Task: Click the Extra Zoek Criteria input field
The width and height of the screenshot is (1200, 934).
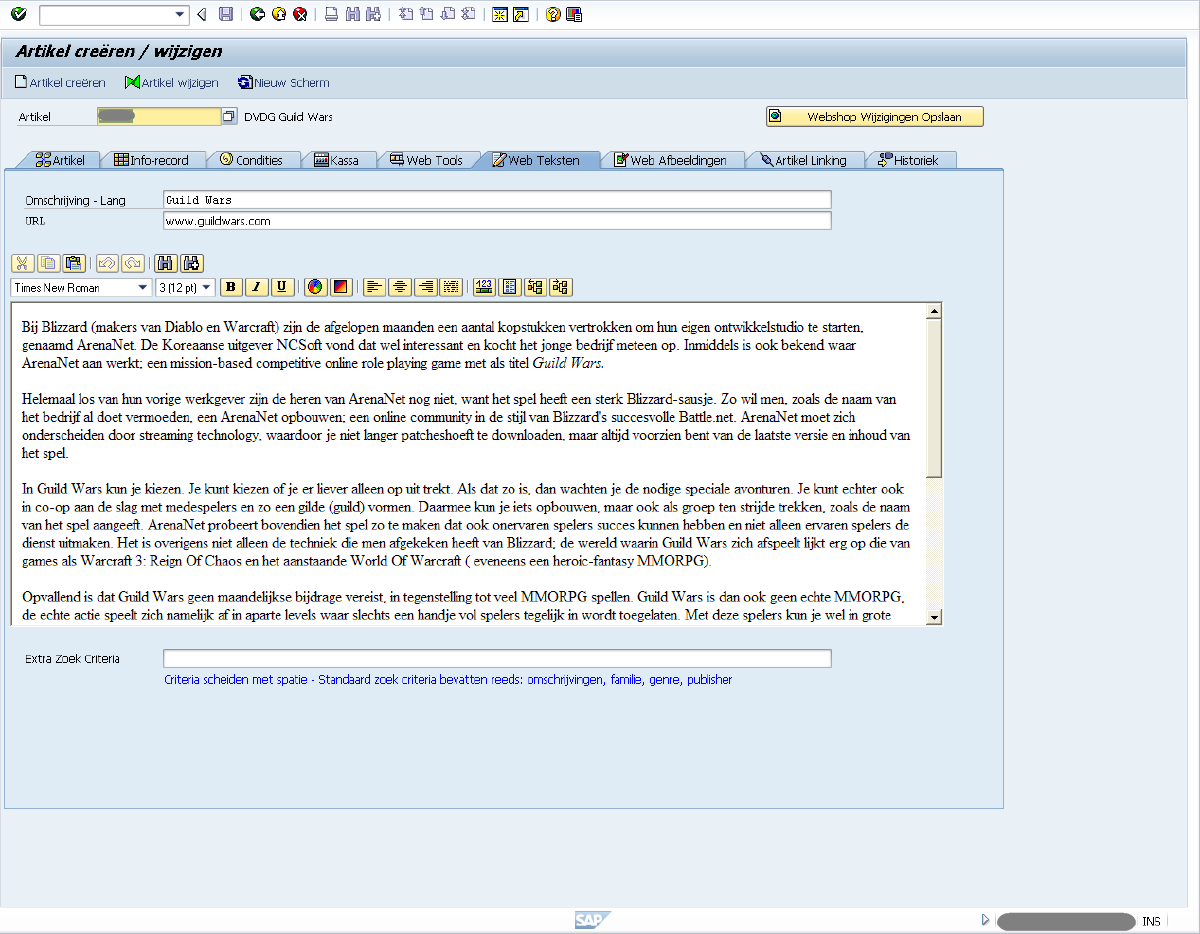Action: coord(497,658)
